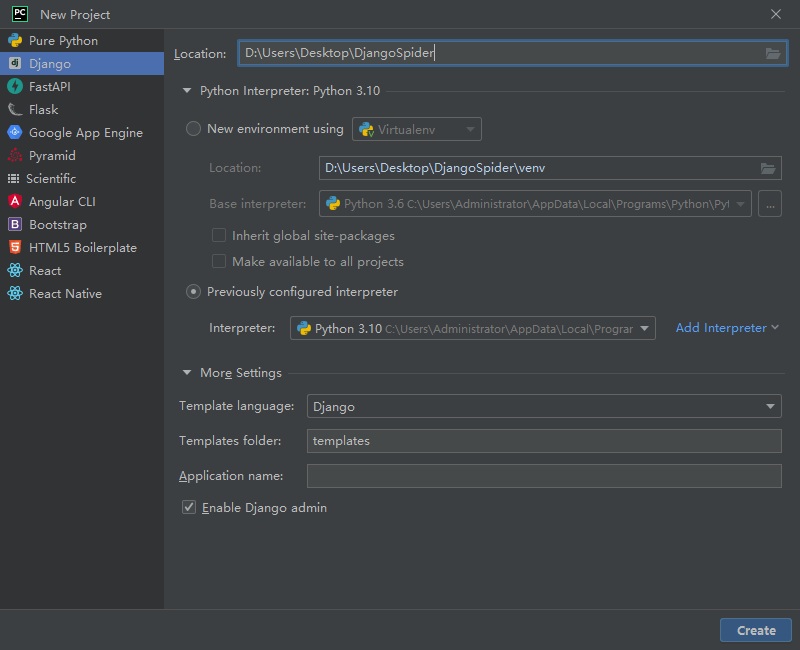Select the HTML5 Boilerplate icon
This screenshot has height=650, width=800.
(15, 248)
